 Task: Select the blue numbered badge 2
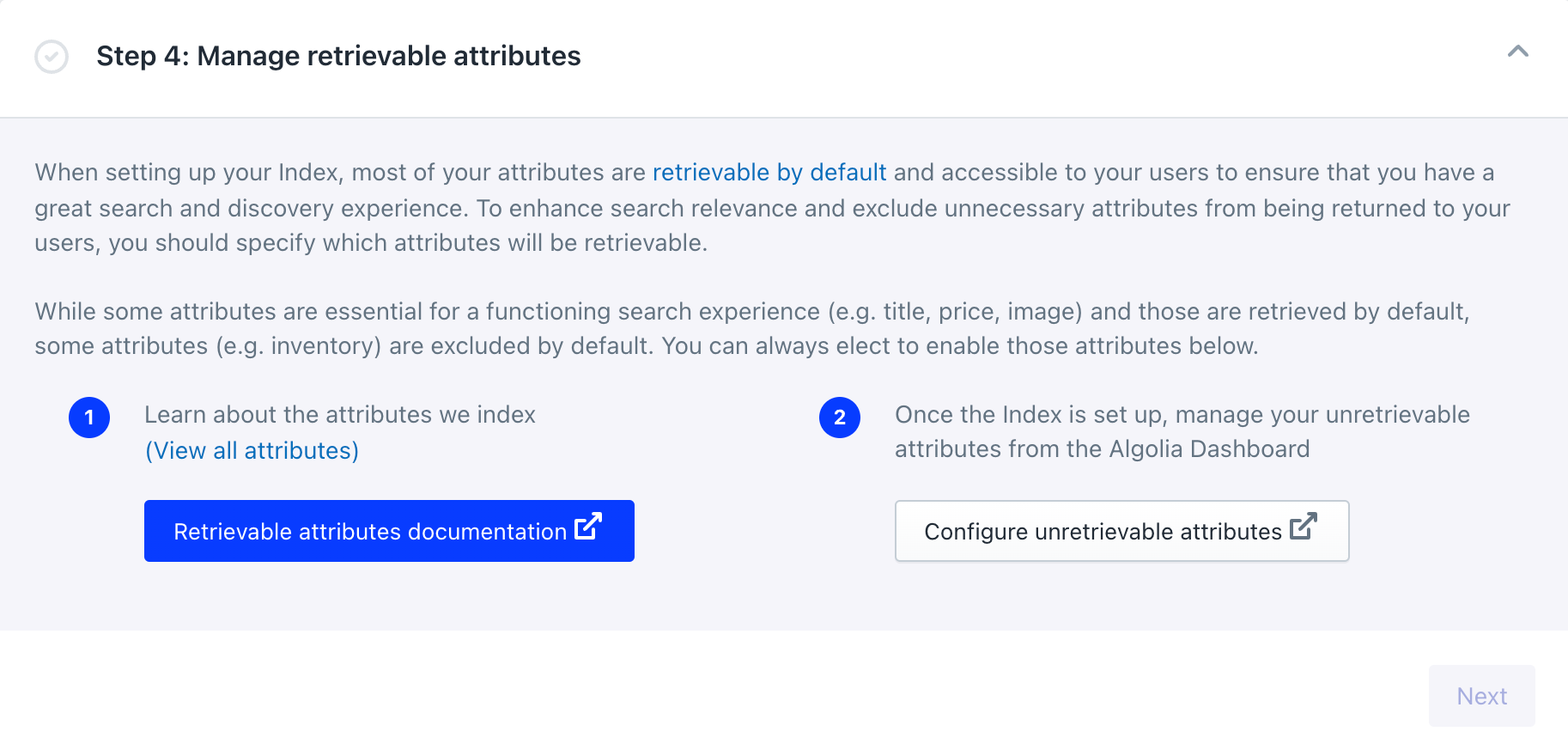841,418
